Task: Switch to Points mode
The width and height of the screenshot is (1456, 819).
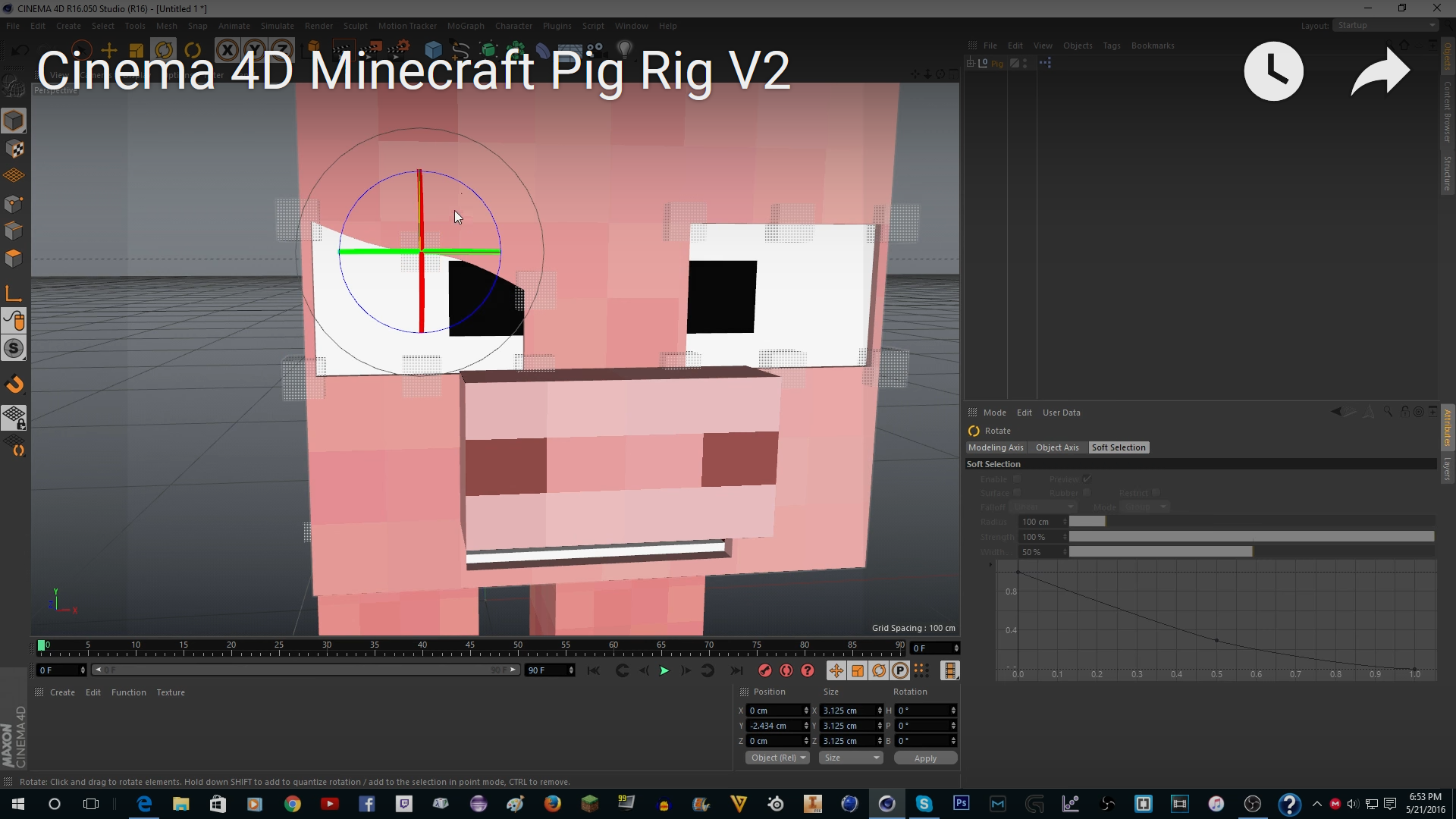Action: click(x=14, y=203)
